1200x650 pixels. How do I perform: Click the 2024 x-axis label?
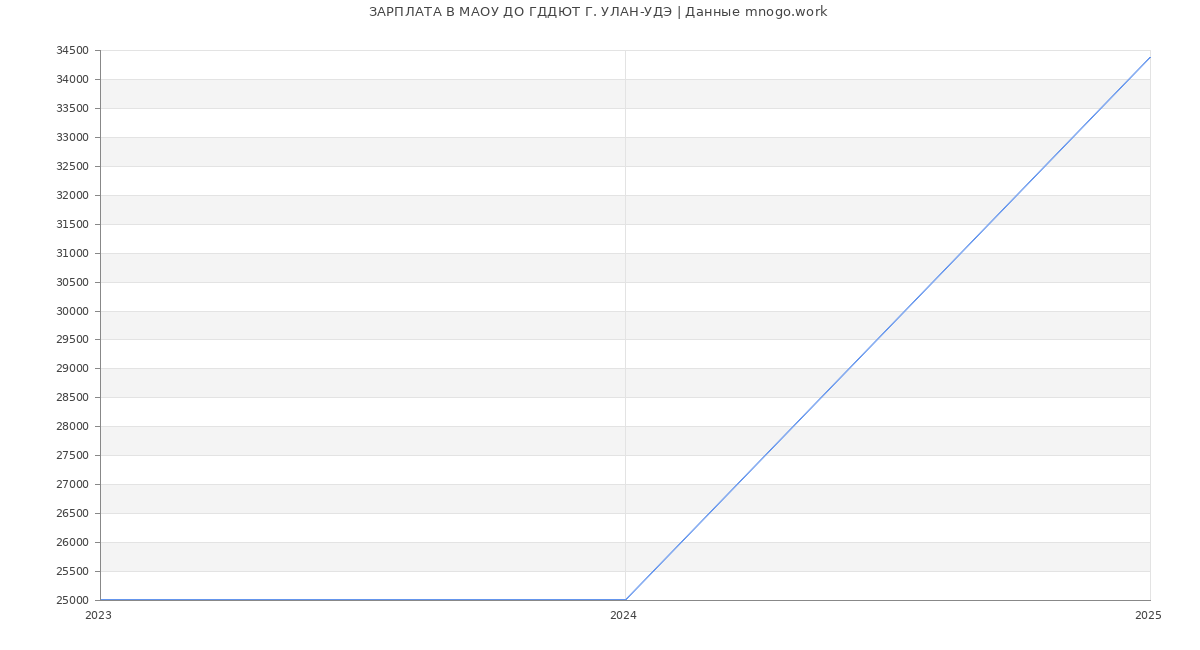623,616
